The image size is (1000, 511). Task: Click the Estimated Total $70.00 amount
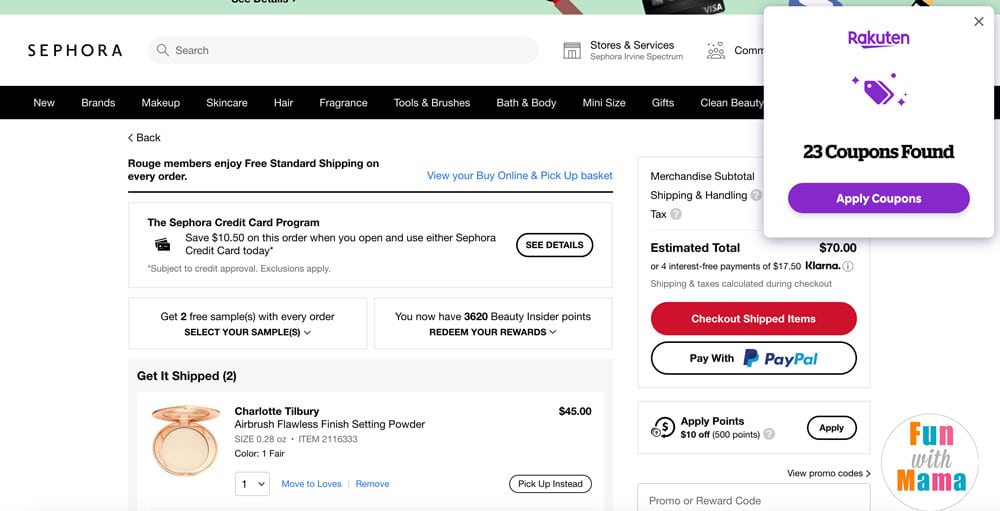coord(838,248)
